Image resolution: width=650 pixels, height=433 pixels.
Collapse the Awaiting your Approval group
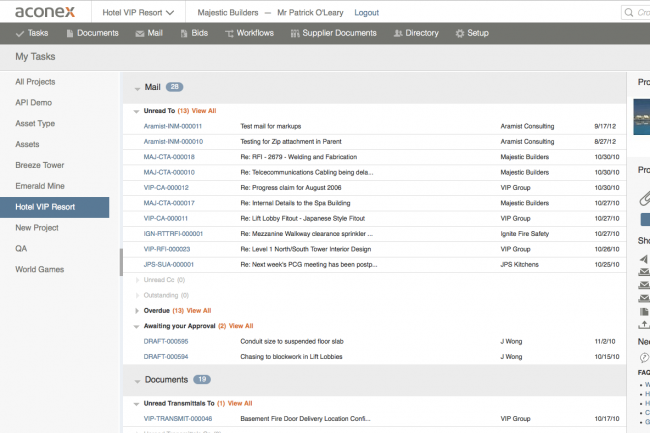coord(136,327)
